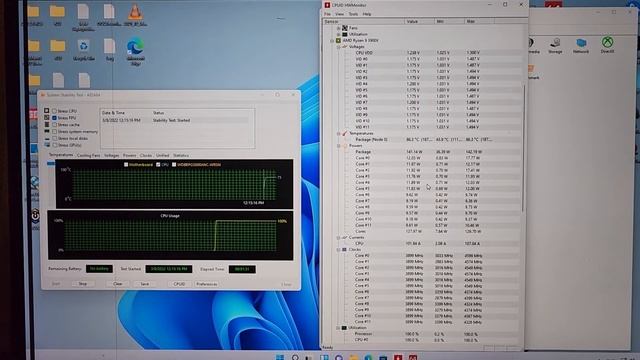This screenshot has height=360, width=640.
Task: Click the Save button in AIDA64
Action: [x=144, y=284]
